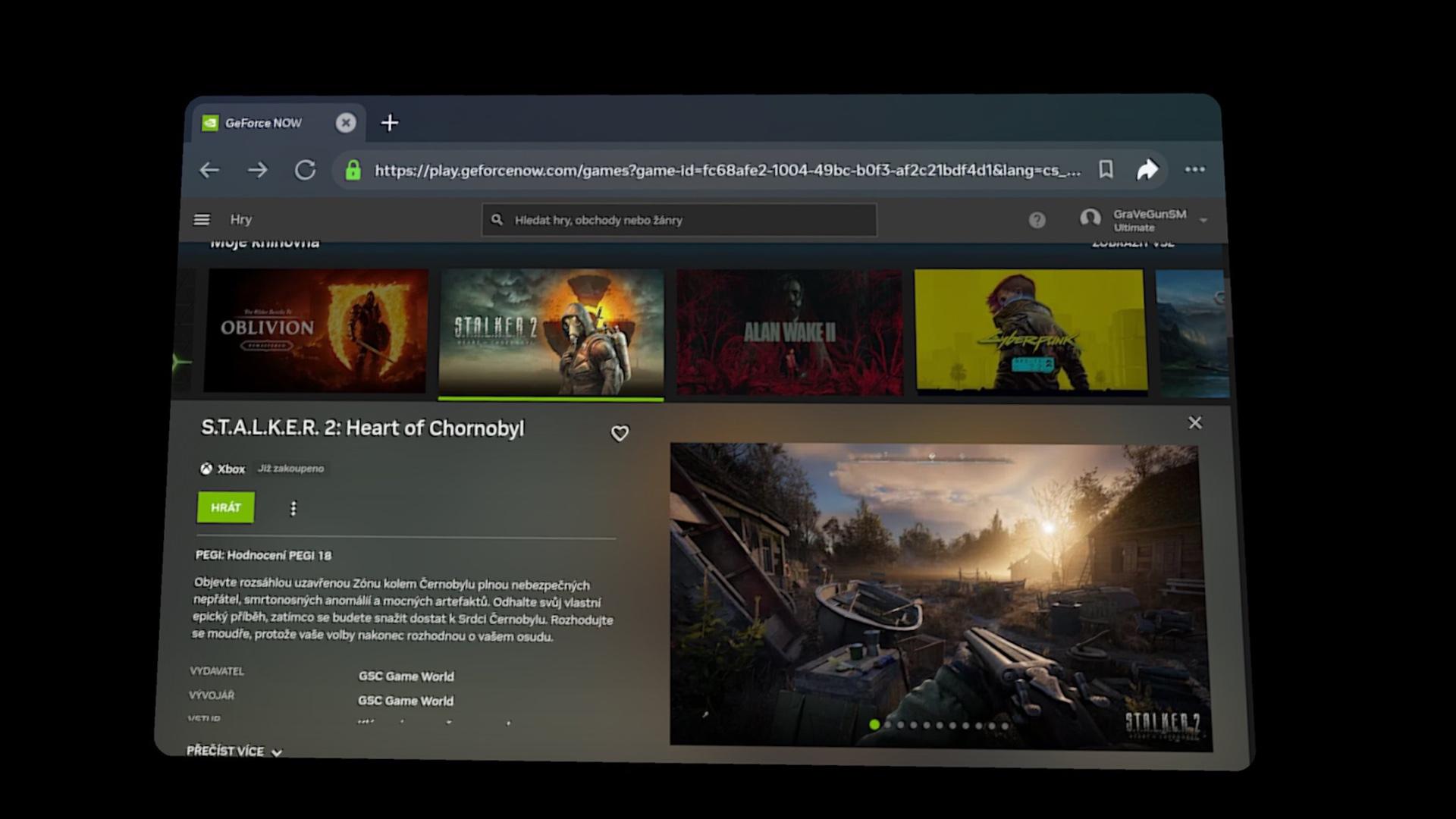This screenshot has height=819, width=1456.
Task: Click the GSC Game World developer name
Action: (x=406, y=701)
